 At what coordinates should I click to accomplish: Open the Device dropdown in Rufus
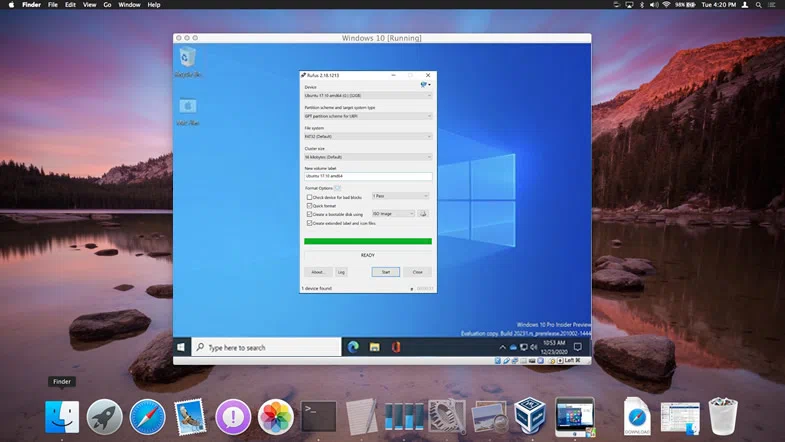(368, 95)
